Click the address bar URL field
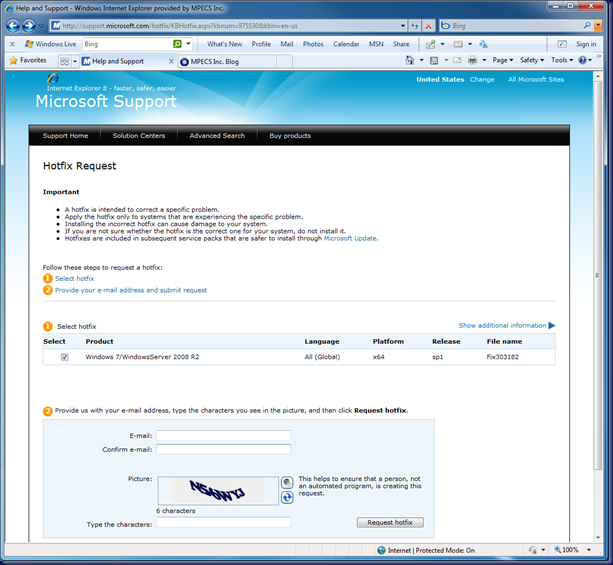This screenshot has height=565, width=613. pyautogui.click(x=229, y=26)
